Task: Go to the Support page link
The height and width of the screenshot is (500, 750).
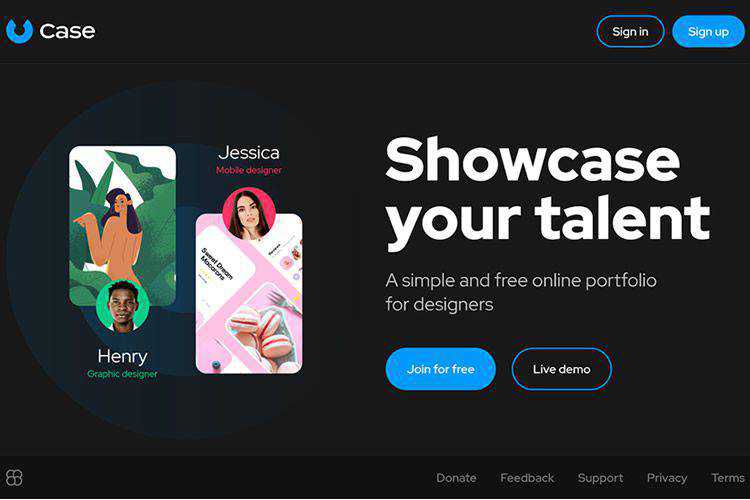Action: [600, 478]
